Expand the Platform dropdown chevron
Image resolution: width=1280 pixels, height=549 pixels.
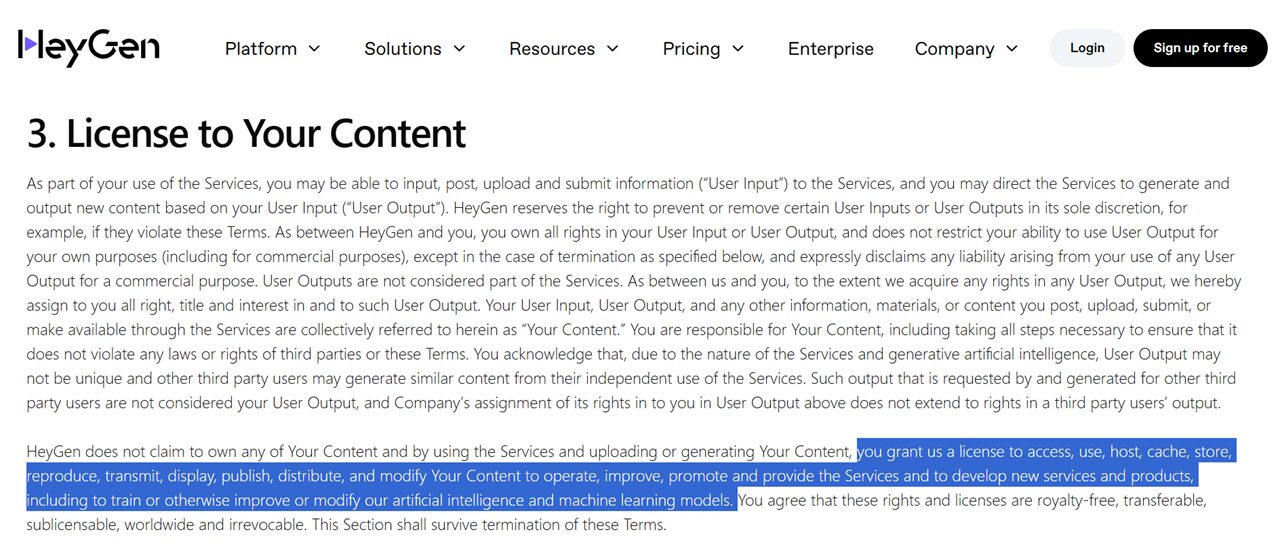click(x=314, y=49)
